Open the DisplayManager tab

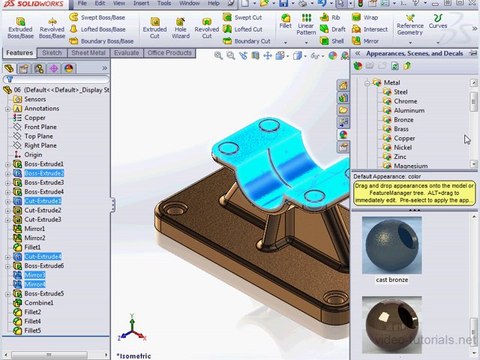69,69
